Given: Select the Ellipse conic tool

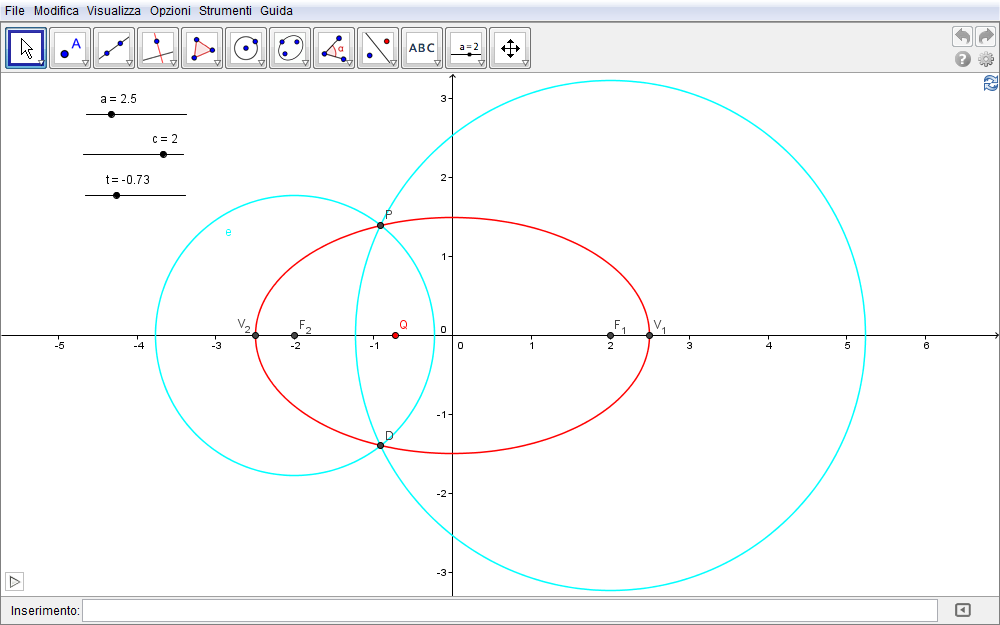Looking at the screenshot, I should click(x=290, y=48).
